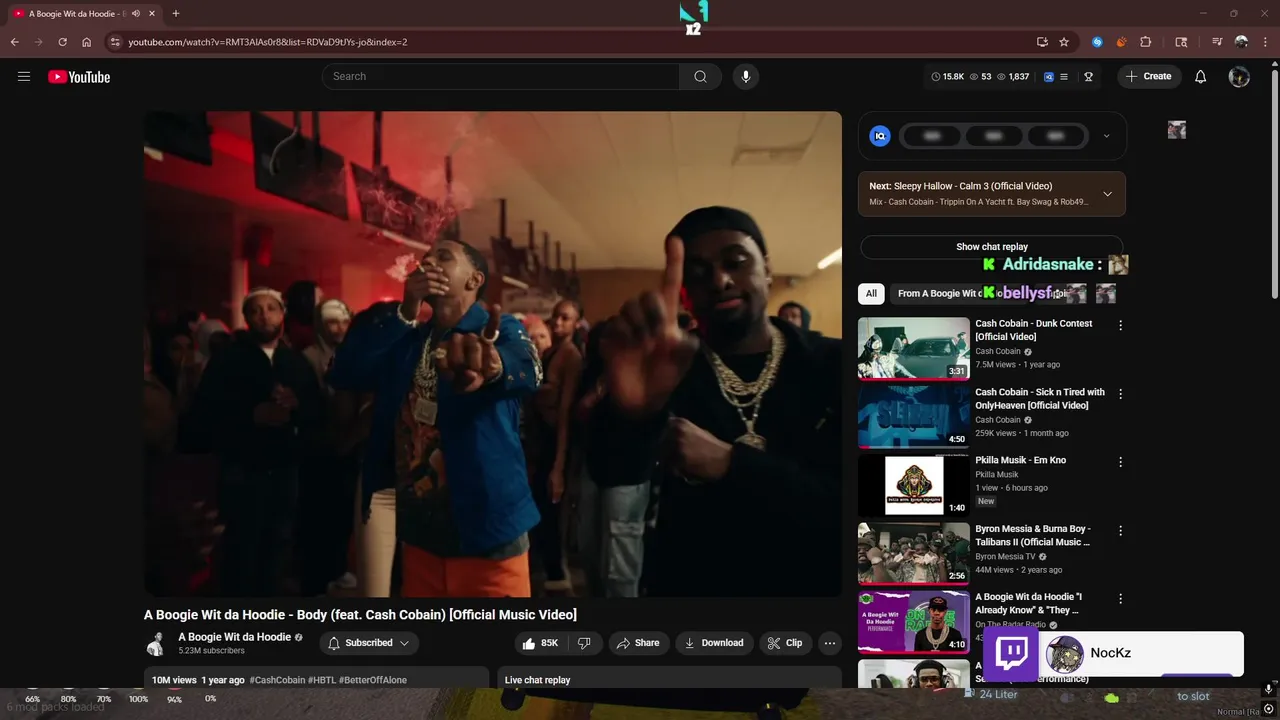Create a Clip of the video
Image resolution: width=1280 pixels, height=720 pixels.
pos(785,643)
